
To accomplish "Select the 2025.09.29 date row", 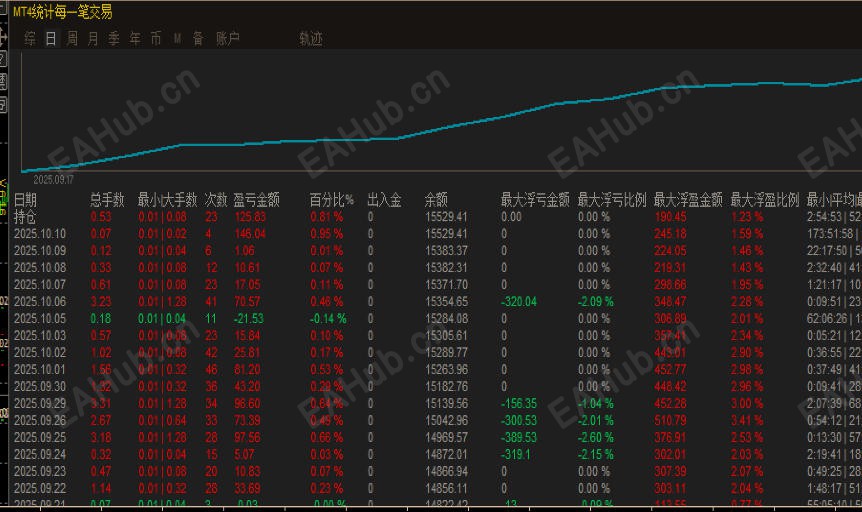I will pos(438,404).
